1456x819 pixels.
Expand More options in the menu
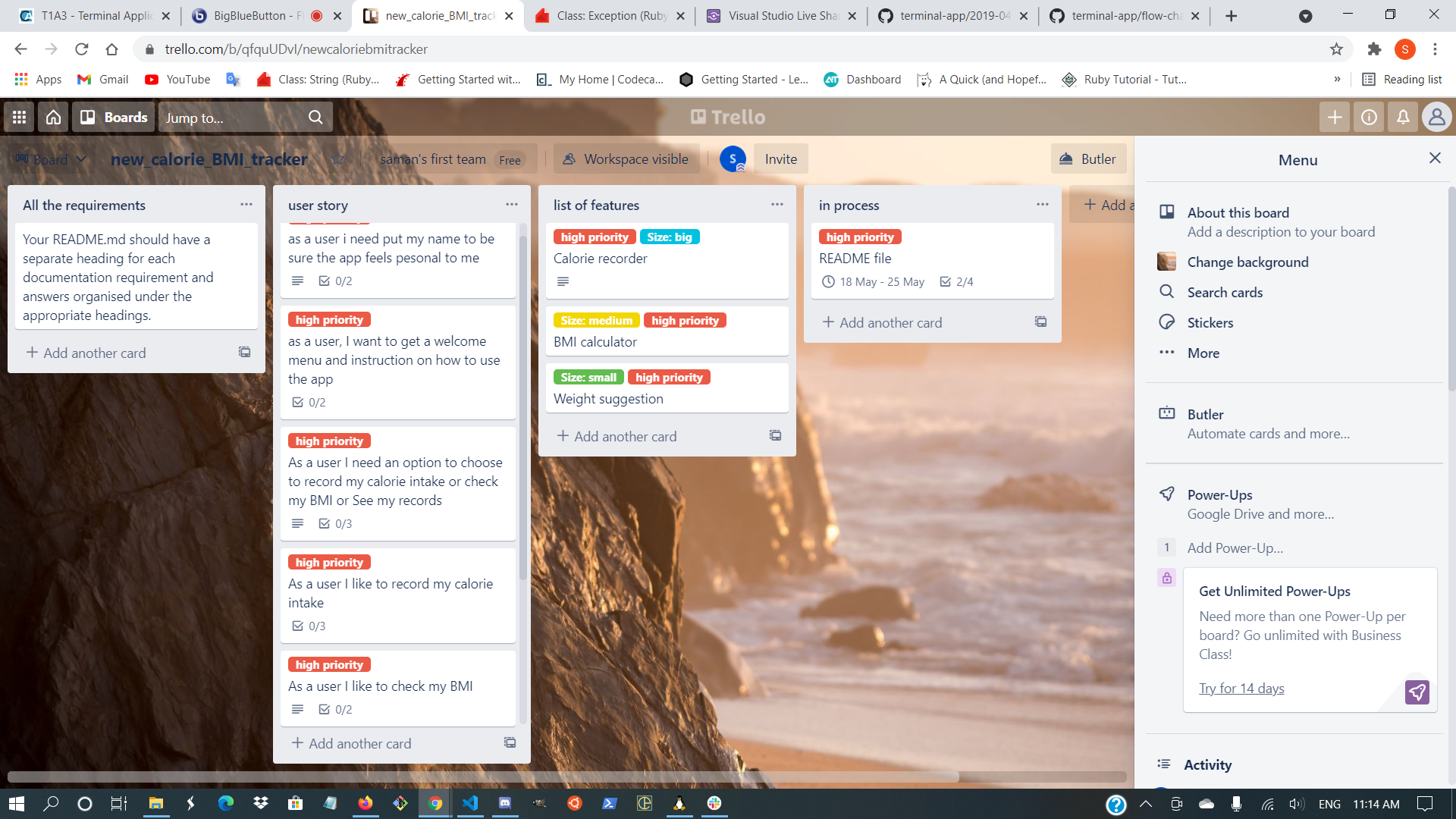coord(1203,353)
